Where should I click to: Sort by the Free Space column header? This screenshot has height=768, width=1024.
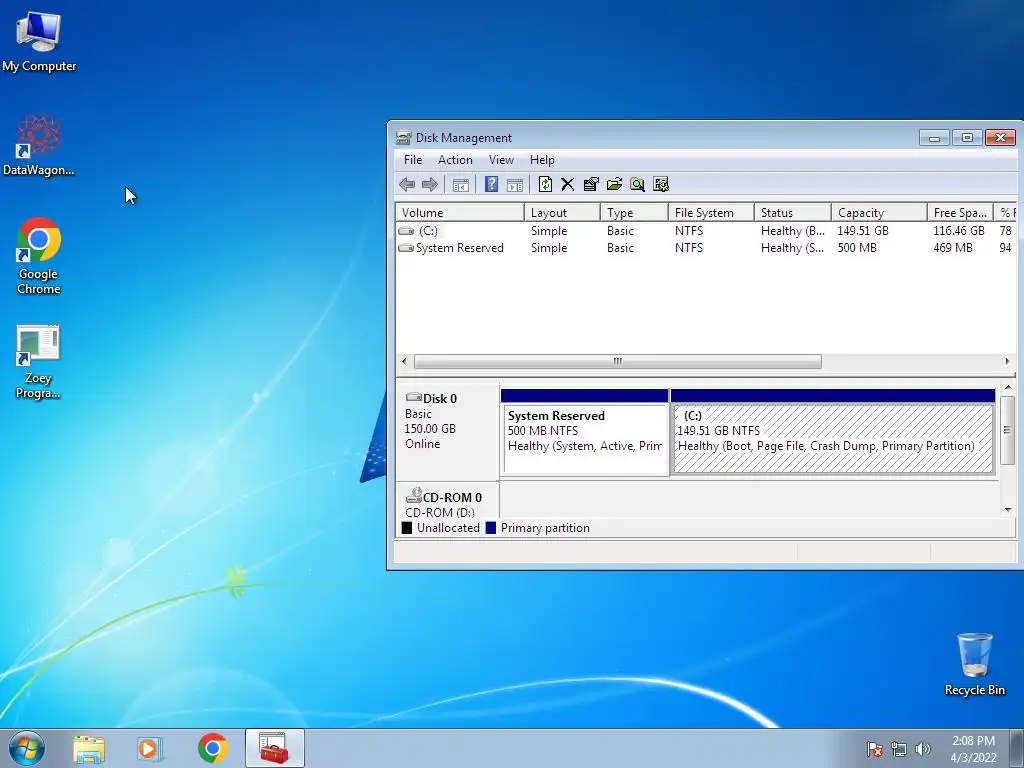[960, 213]
